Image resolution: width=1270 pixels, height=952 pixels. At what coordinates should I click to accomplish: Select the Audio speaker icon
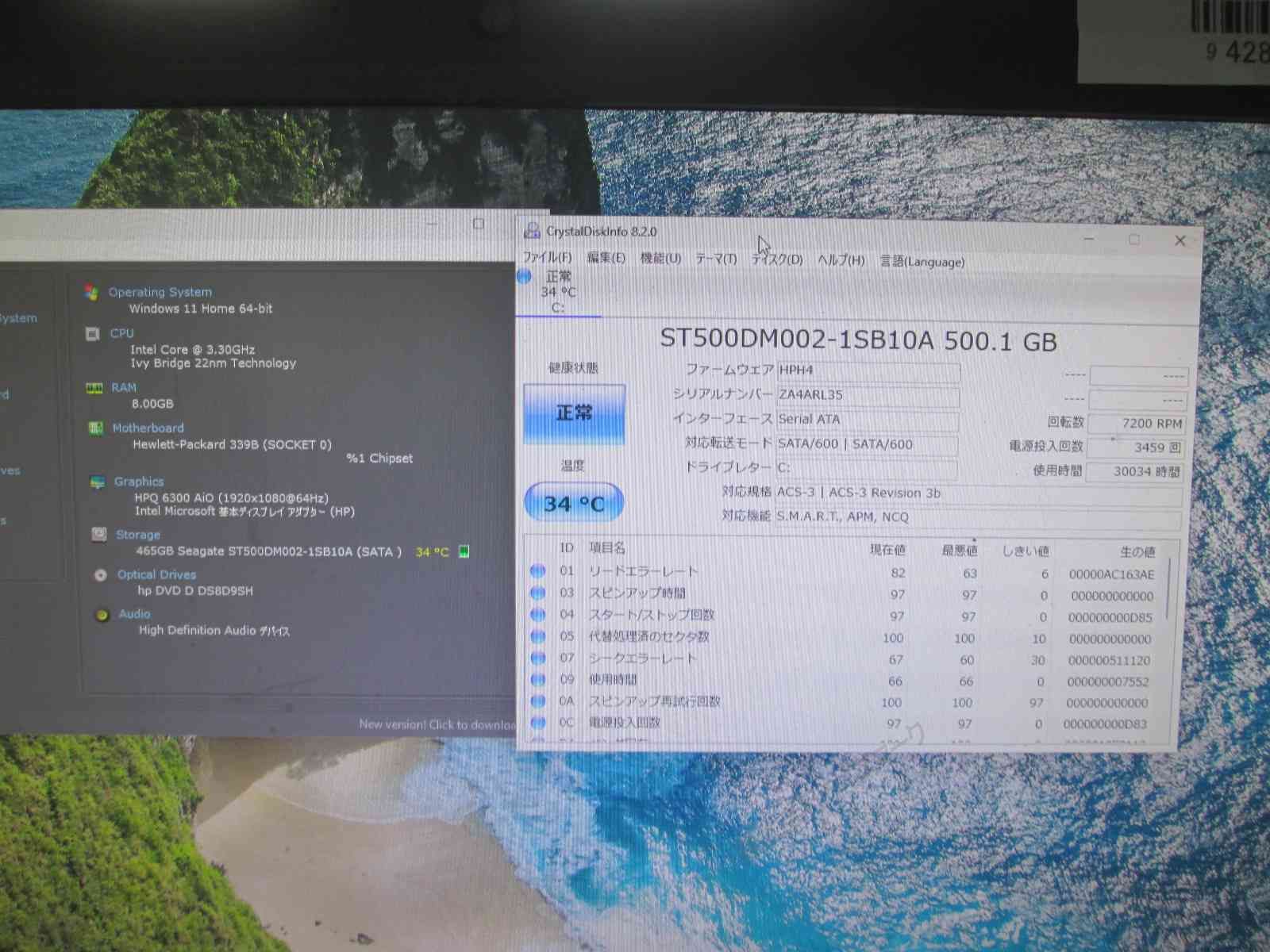click(x=101, y=613)
